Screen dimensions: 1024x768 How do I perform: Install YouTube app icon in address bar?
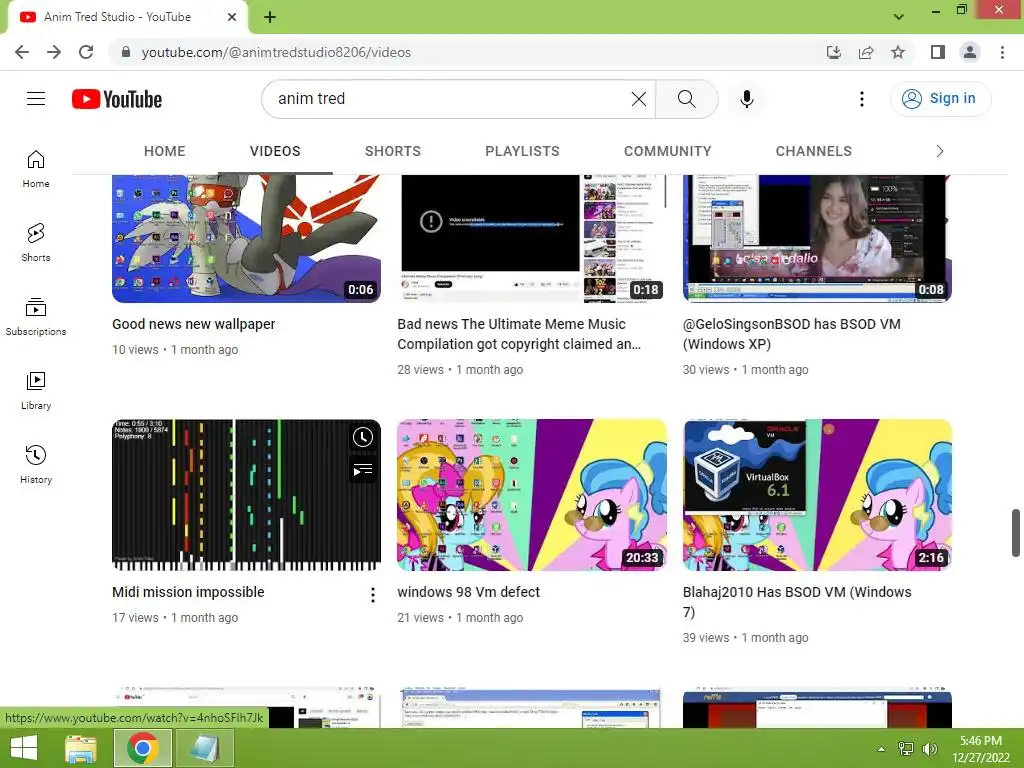(834, 52)
